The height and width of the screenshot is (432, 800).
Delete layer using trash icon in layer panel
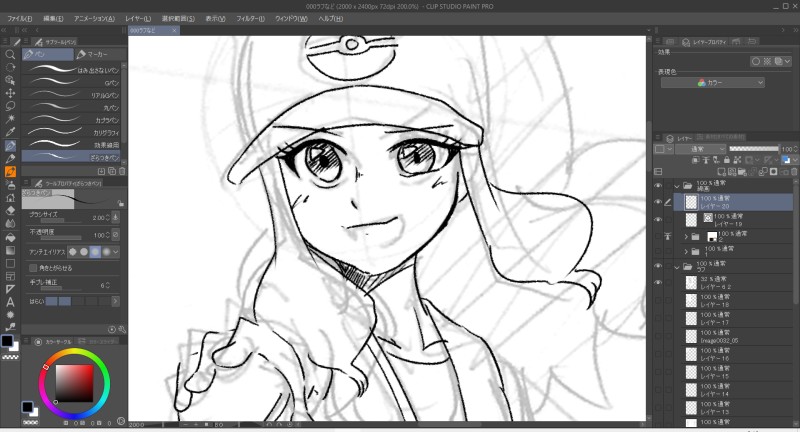[x=794, y=172]
